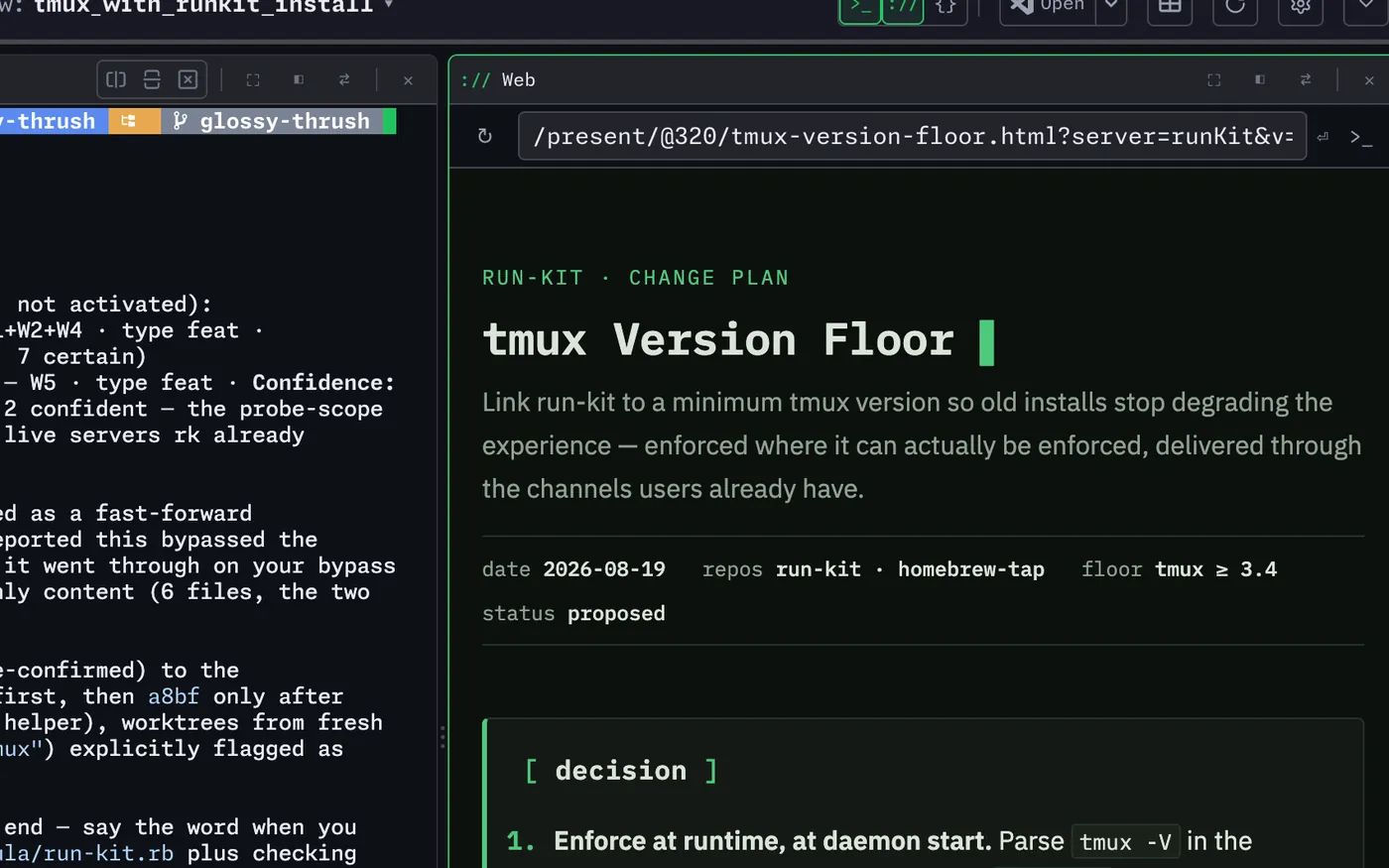Viewport: 1389px width, 868px height.
Task: Click the 'proposed' status value
Action: (x=616, y=614)
